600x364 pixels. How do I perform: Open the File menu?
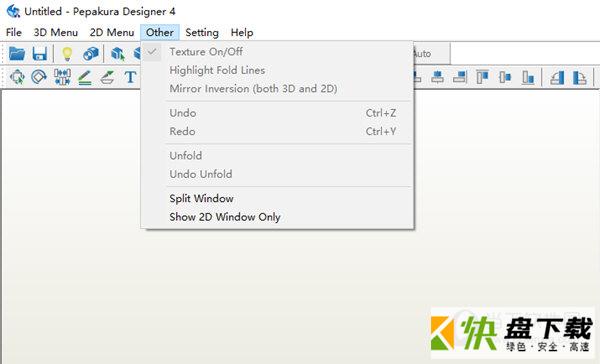coord(14,33)
